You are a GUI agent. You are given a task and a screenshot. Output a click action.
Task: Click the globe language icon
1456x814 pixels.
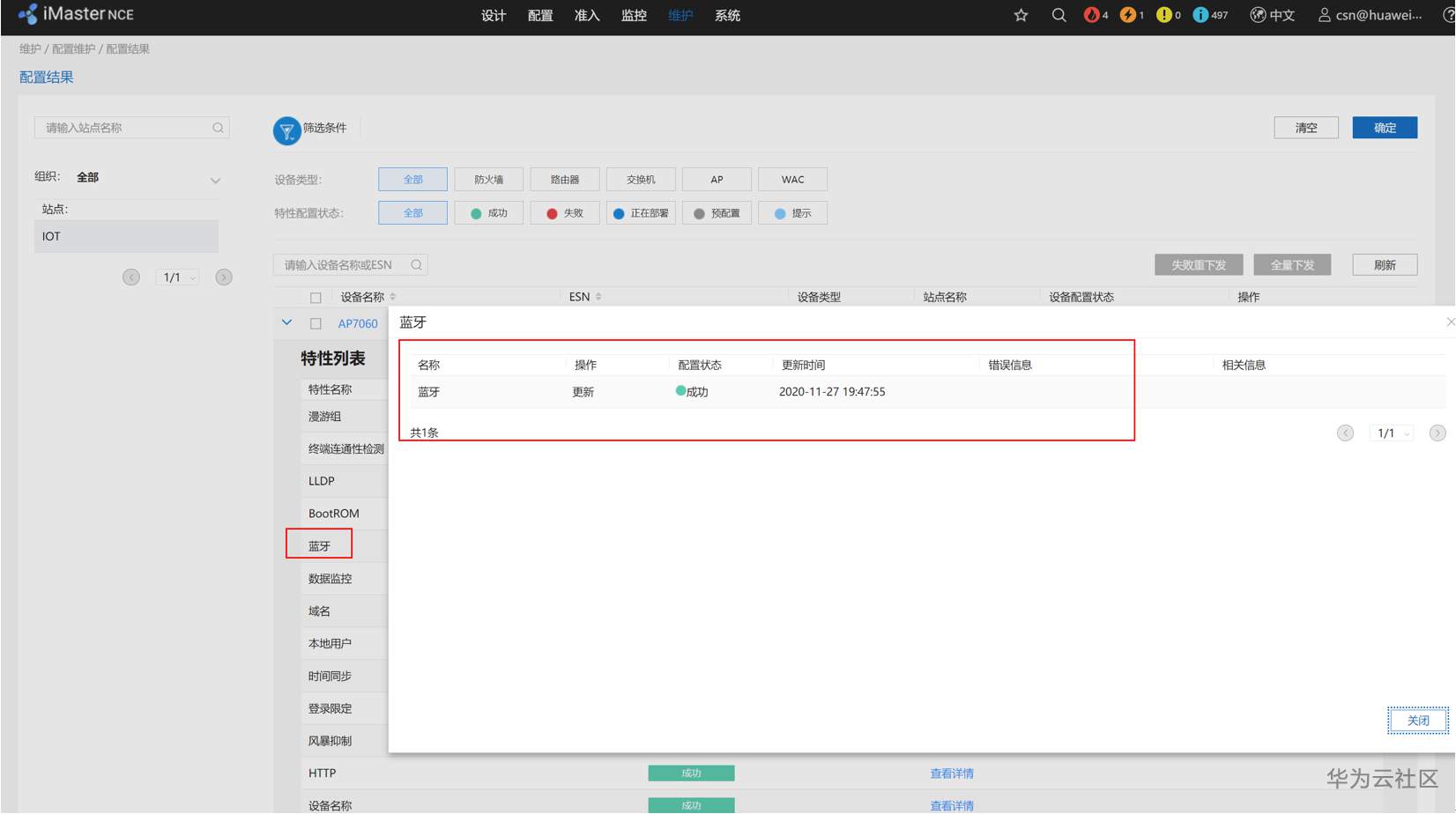pos(1258,15)
